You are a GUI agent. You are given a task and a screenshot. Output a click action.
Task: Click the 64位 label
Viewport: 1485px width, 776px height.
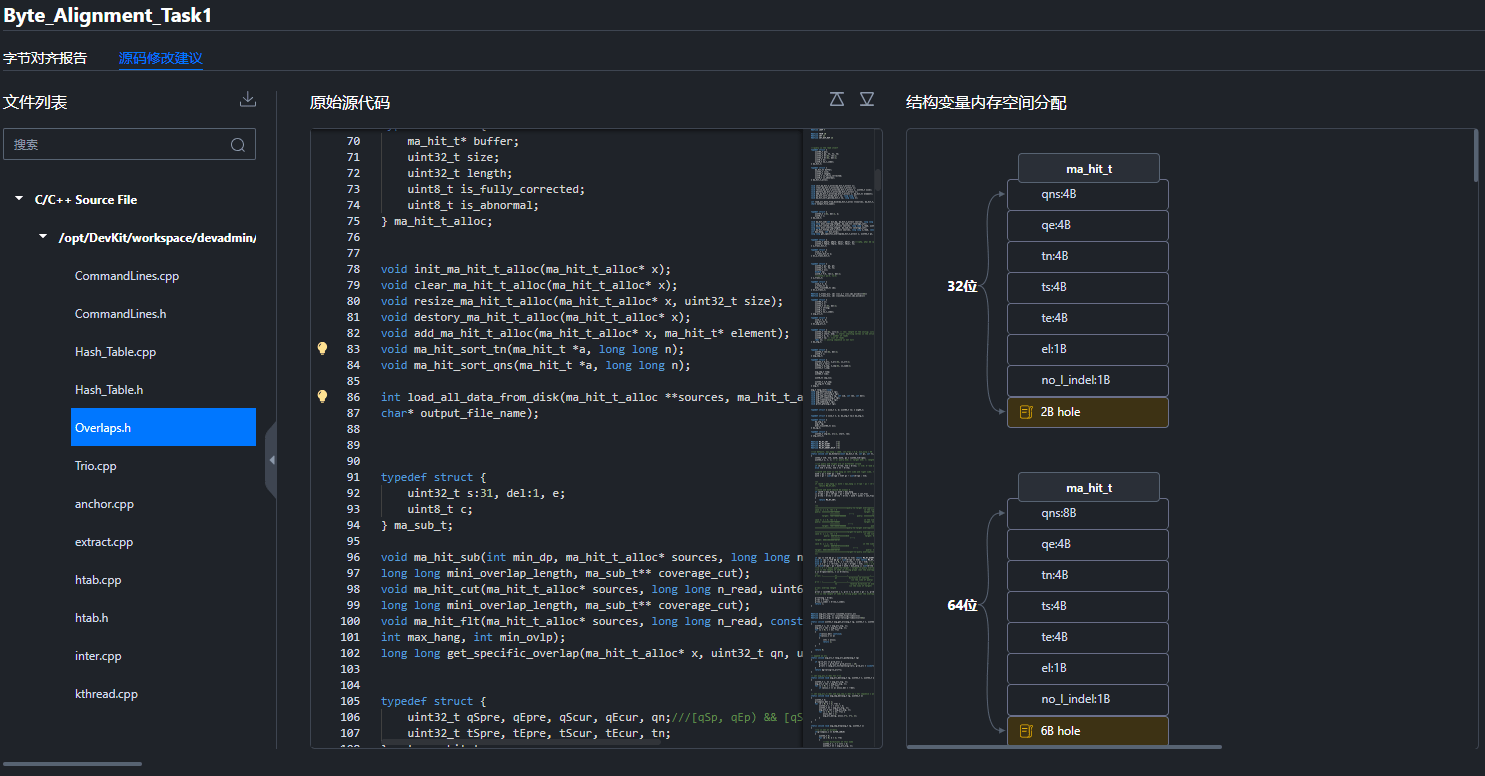coord(962,605)
